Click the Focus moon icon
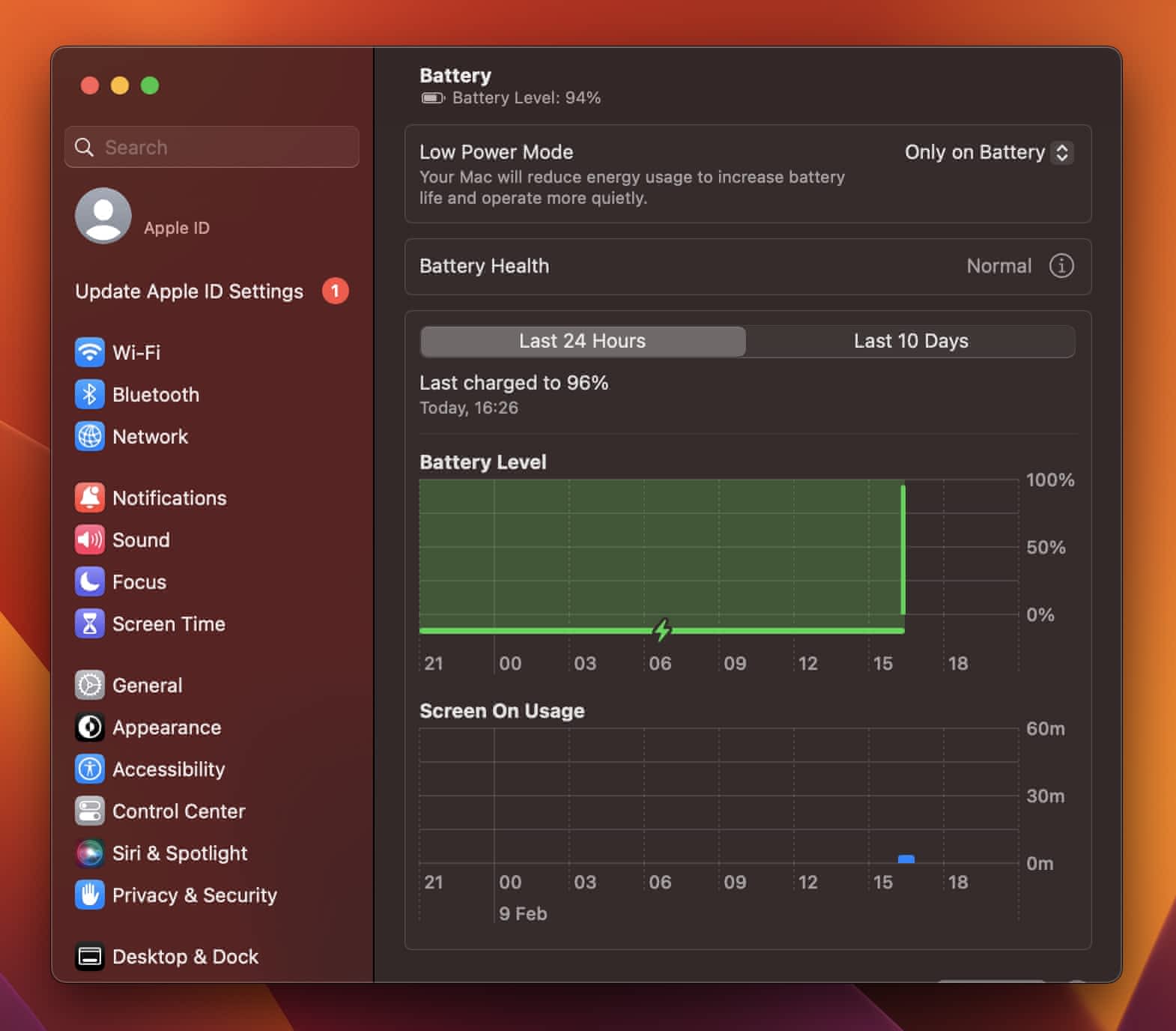The height and width of the screenshot is (1031, 1176). point(90,581)
